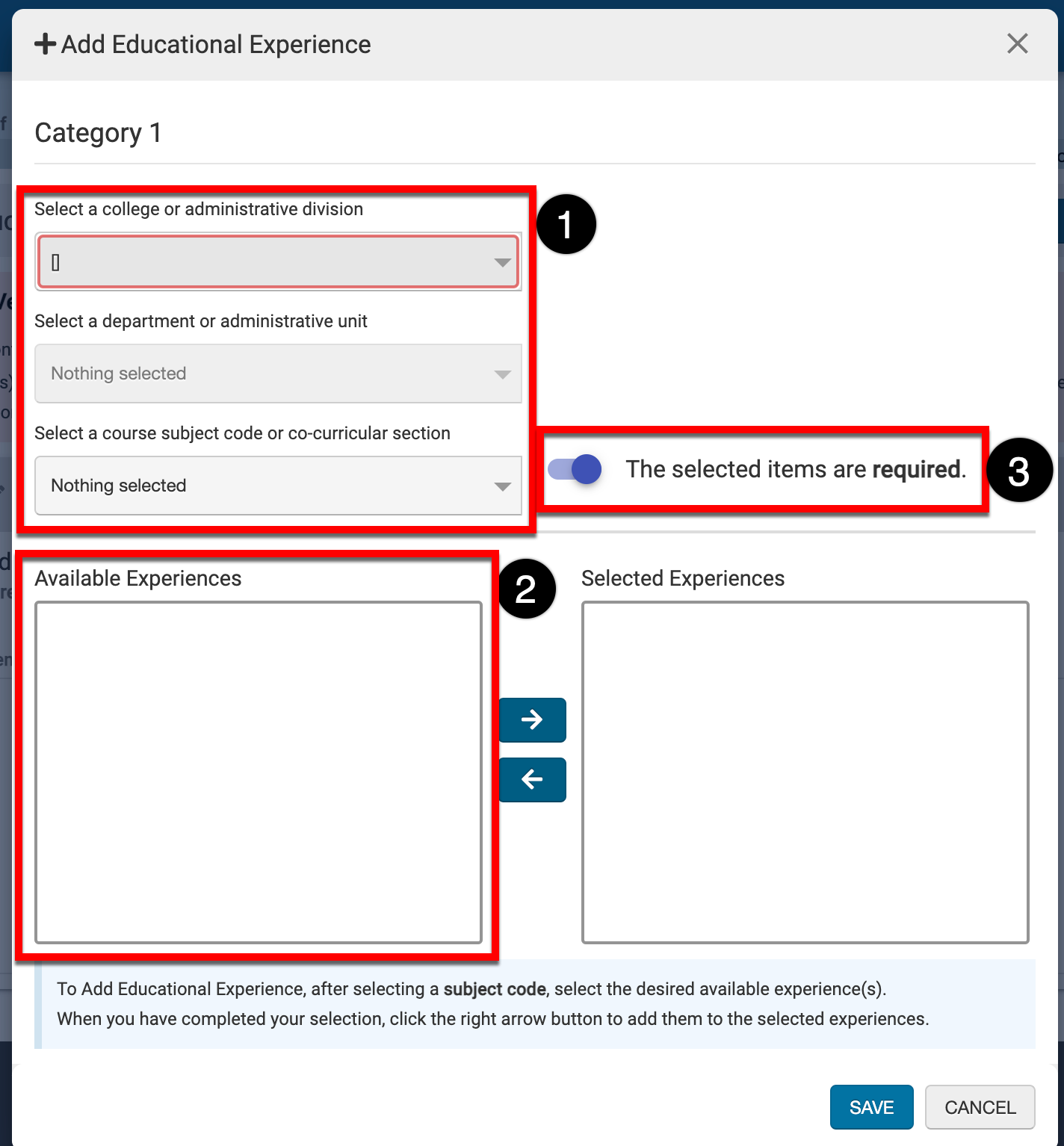Click the "Select a college or administrative division" label
This screenshot has height=1146, width=1064.
[199, 209]
